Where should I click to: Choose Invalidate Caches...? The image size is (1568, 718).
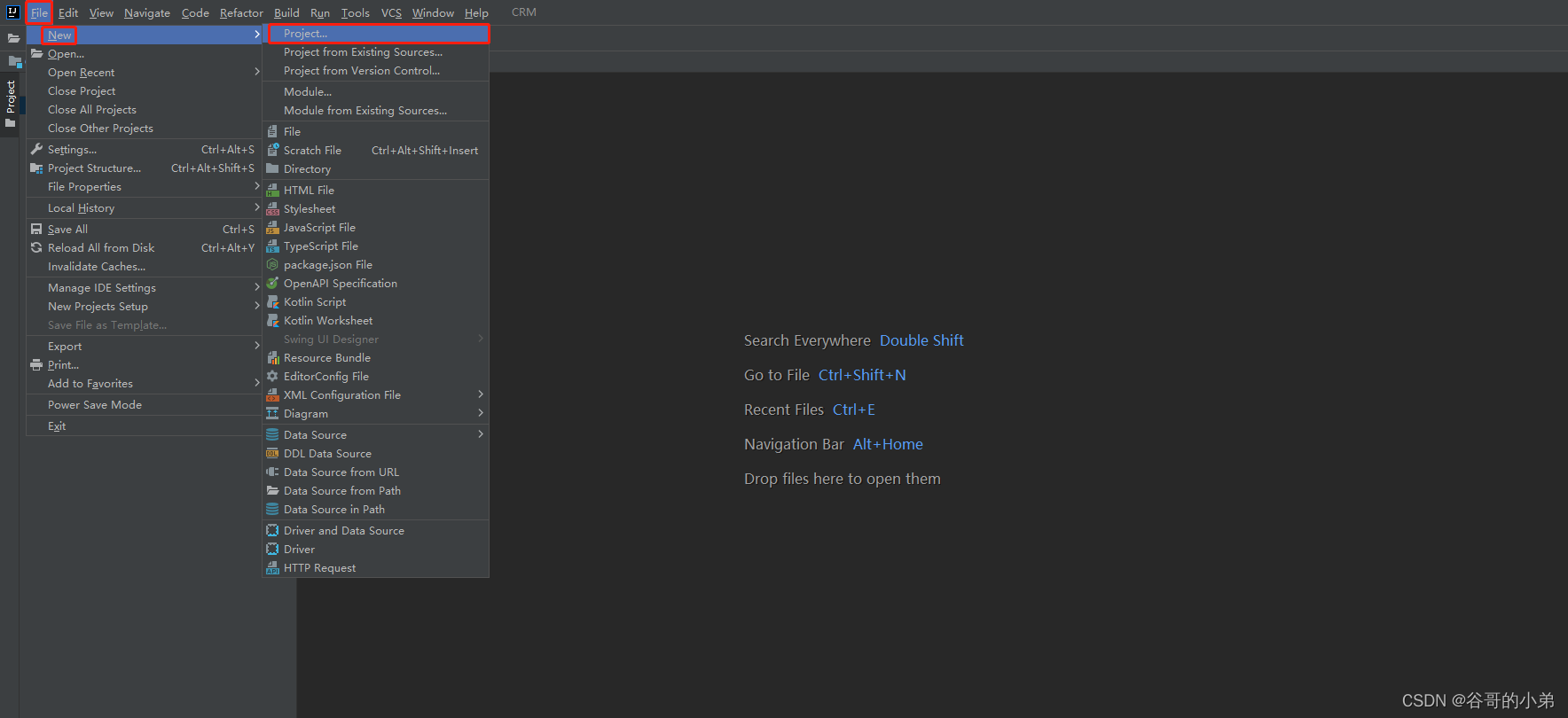pos(145,267)
